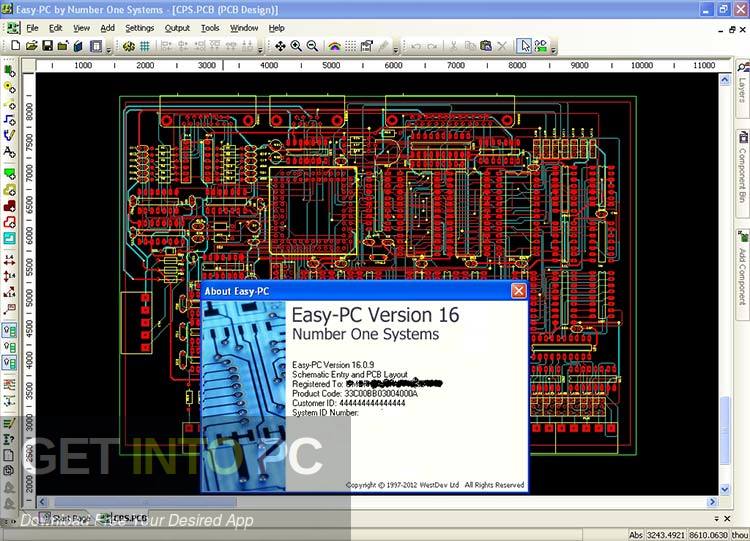Click the horizontal scrollbar left arrow
750x541 pixels.
(x=42, y=502)
